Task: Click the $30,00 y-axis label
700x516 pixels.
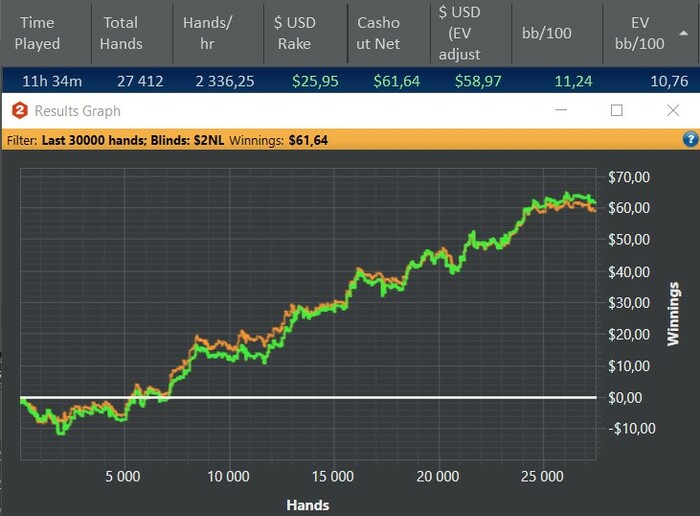Action: click(x=629, y=303)
